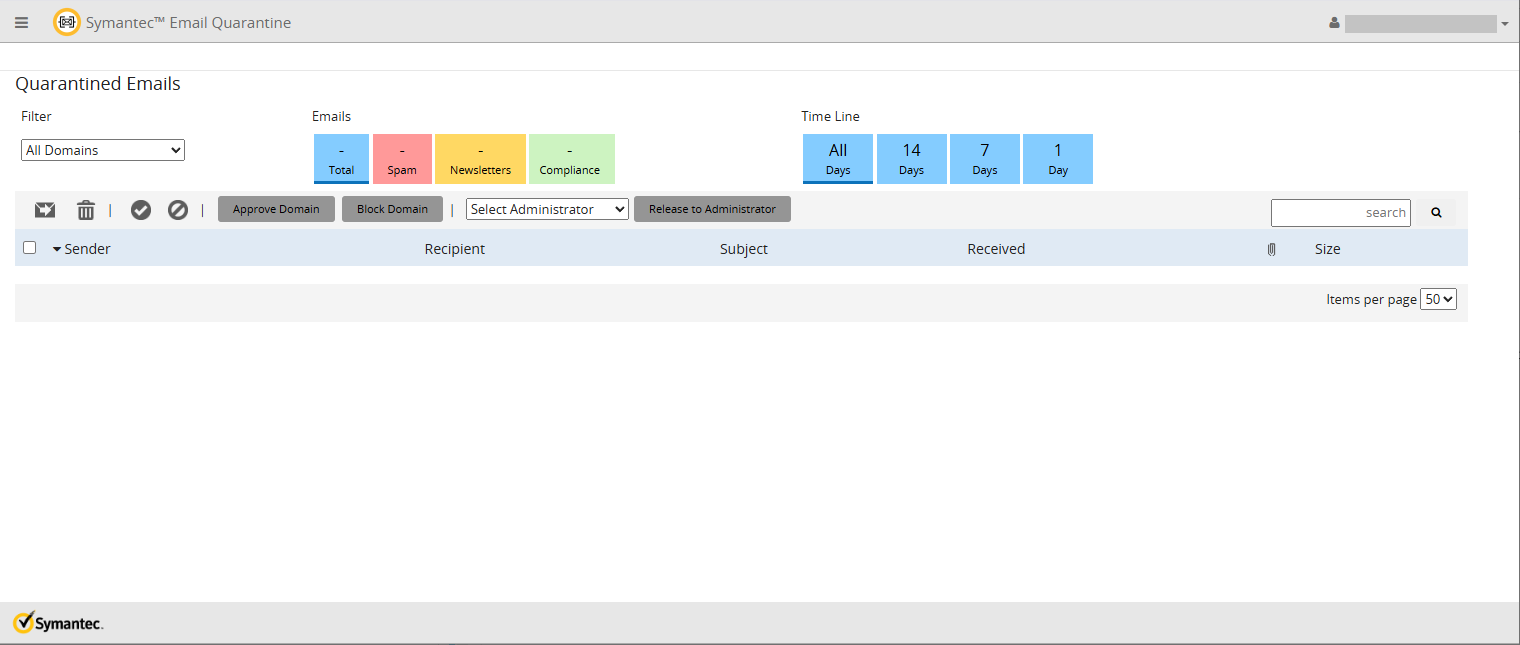The image size is (1520, 645).
Task: Select the red Spam emails tile
Action: click(402, 158)
